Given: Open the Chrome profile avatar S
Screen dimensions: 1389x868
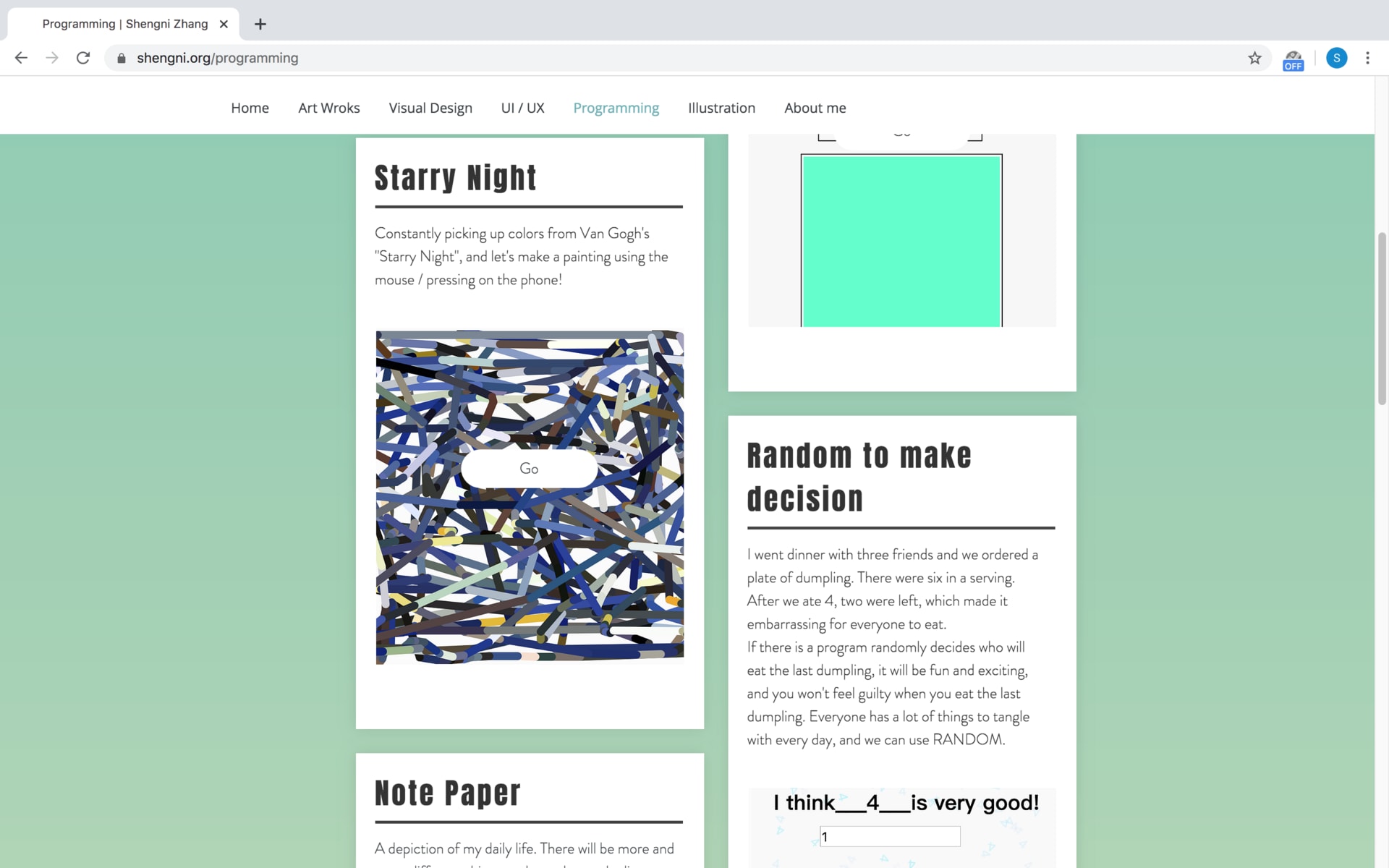Looking at the screenshot, I should pyautogui.click(x=1336, y=58).
